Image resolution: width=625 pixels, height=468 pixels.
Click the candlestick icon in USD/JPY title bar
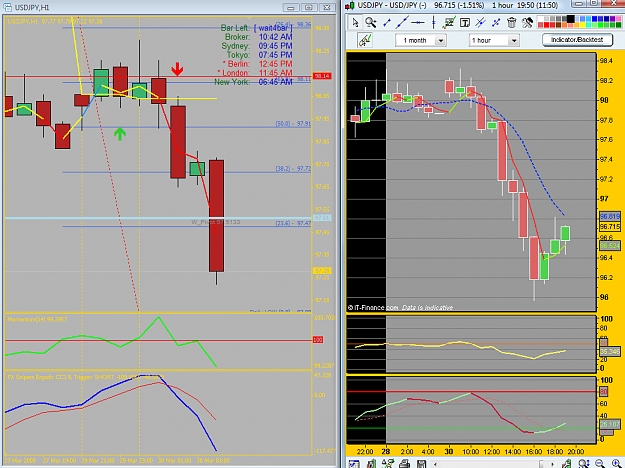[350, 6]
